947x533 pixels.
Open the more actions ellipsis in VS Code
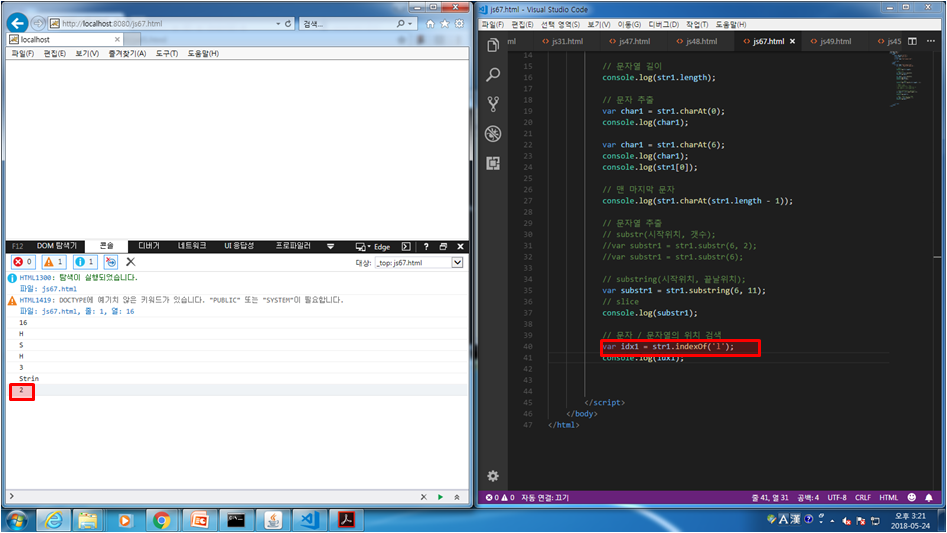pyautogui.click(x=931, y=41)
